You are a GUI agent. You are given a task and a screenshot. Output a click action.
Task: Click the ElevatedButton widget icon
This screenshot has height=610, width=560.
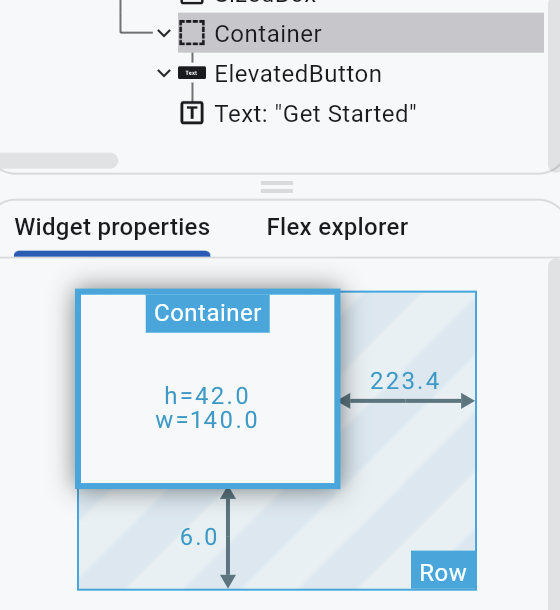click(x=192, y=73)
